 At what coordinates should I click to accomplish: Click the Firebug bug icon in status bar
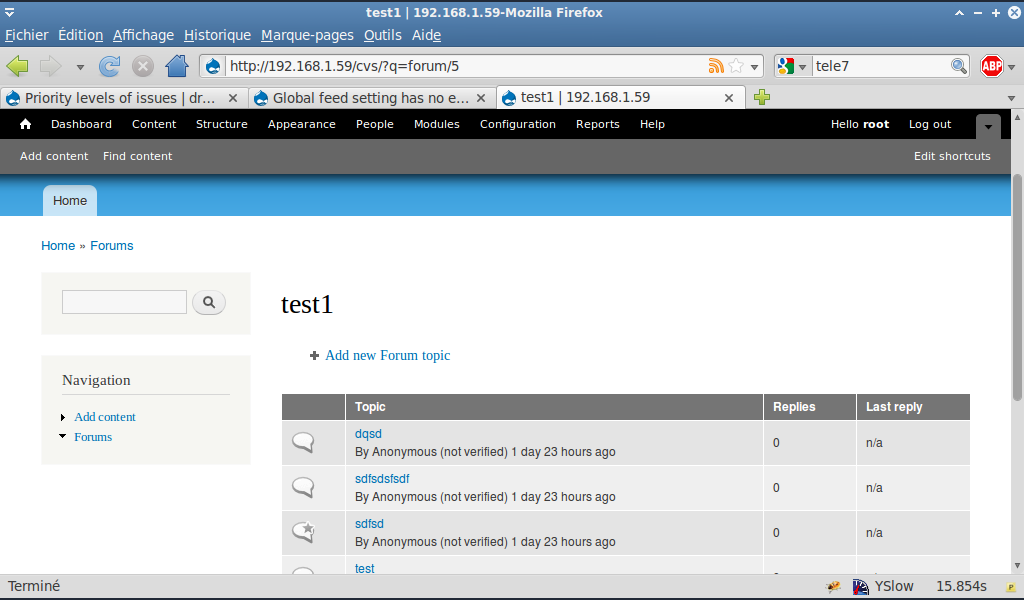pos(833,586)
